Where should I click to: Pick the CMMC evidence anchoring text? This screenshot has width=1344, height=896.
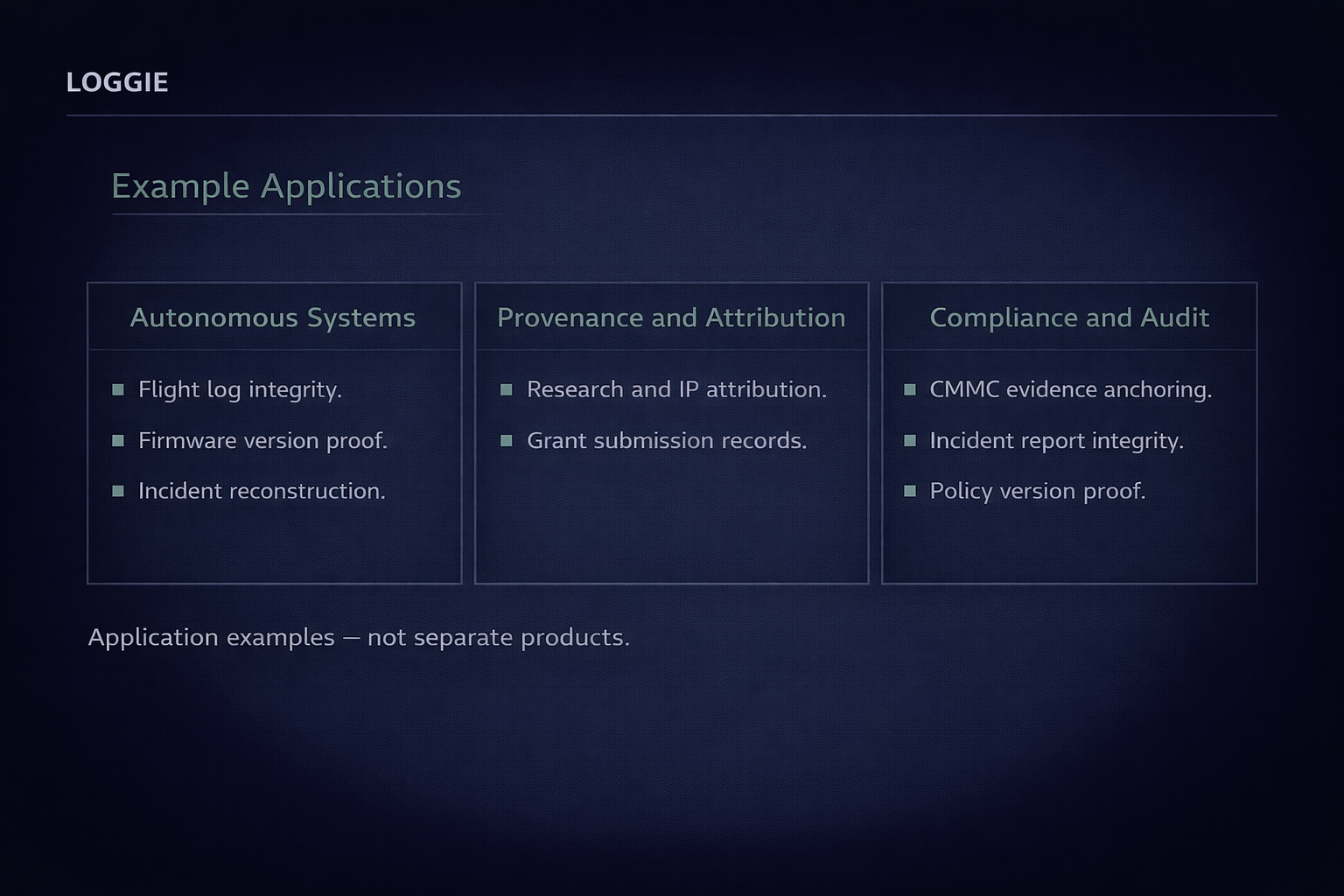click(x=1071, y=389)
